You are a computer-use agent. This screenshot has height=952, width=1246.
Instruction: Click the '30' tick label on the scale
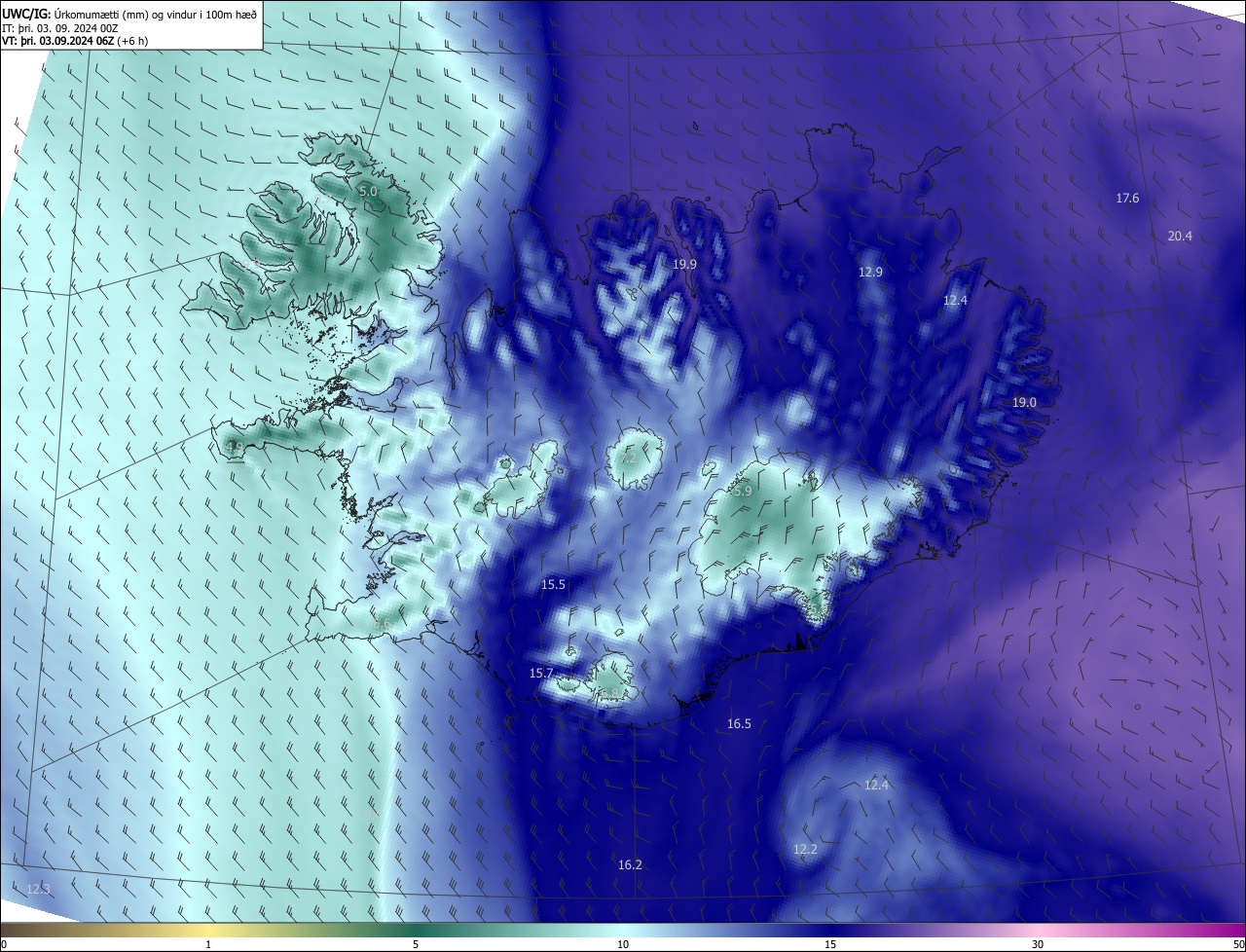(1038, 944)
